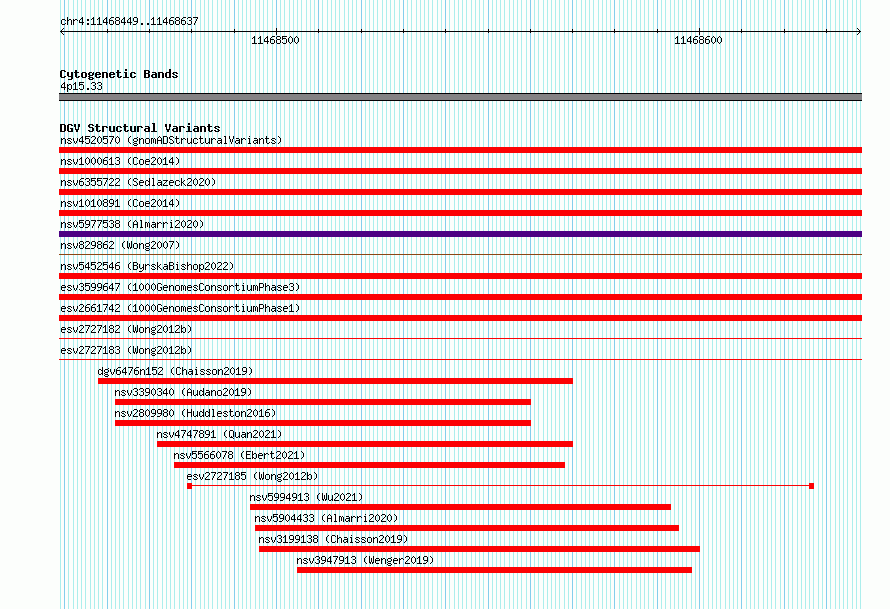Select the esv2727183 (Wong2012b) label
The width and height of the screenshot is (890, 609).
pyautogui.click(x=126, y=350)
